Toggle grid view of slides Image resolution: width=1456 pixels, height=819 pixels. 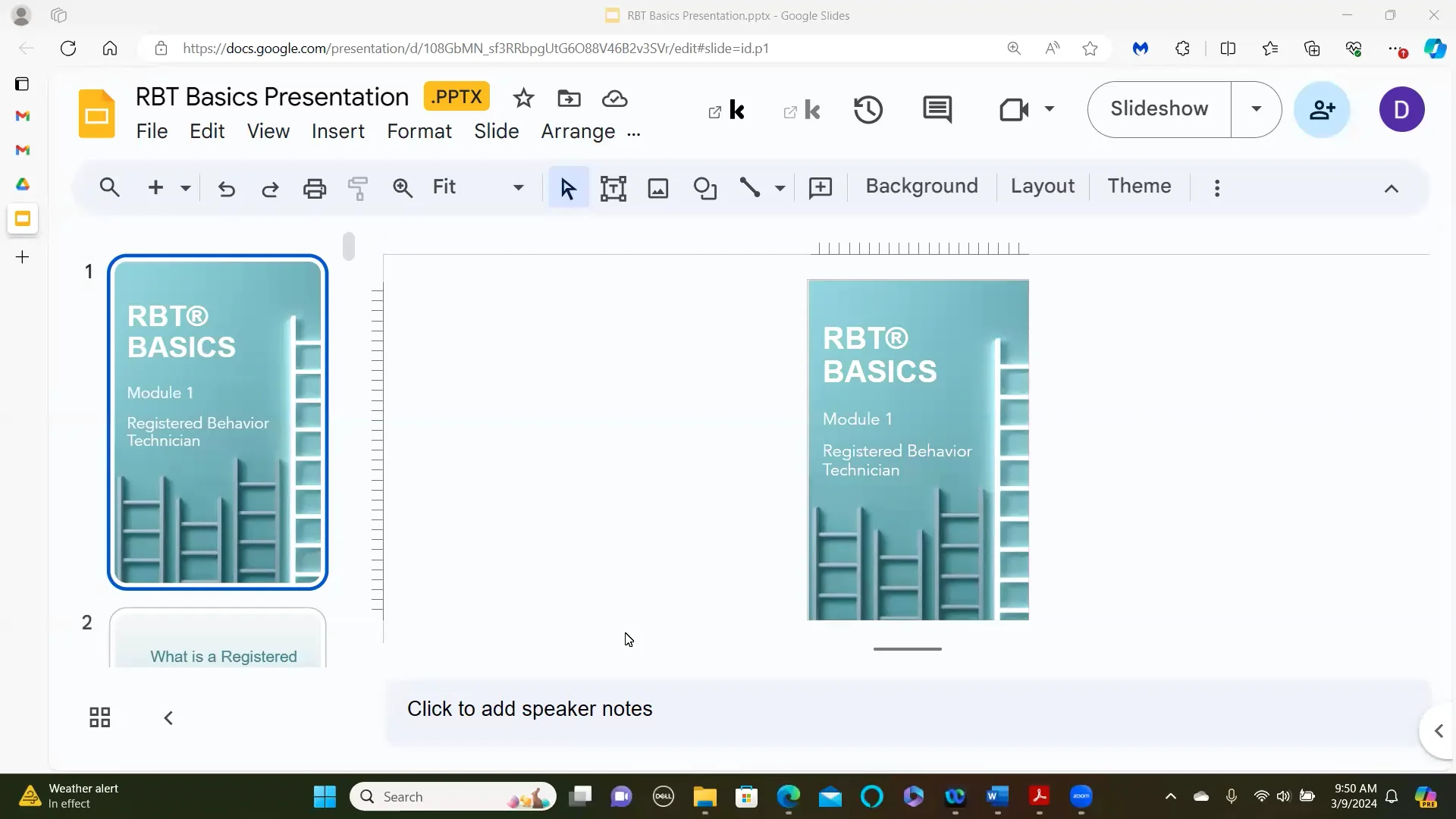point(101,717)
